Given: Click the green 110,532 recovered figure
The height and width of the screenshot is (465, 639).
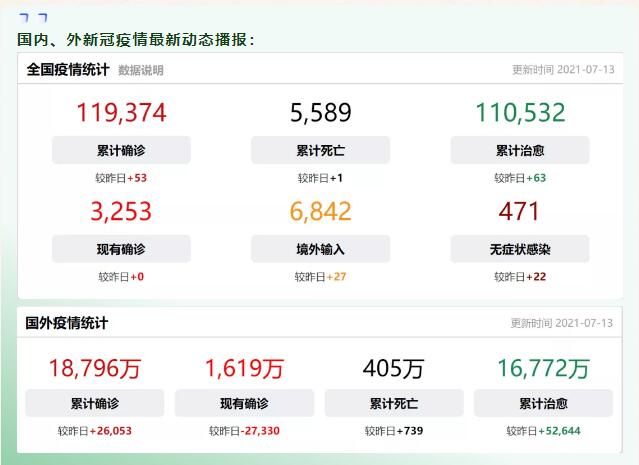Looking at the screenshot, I should click(519, 112).
